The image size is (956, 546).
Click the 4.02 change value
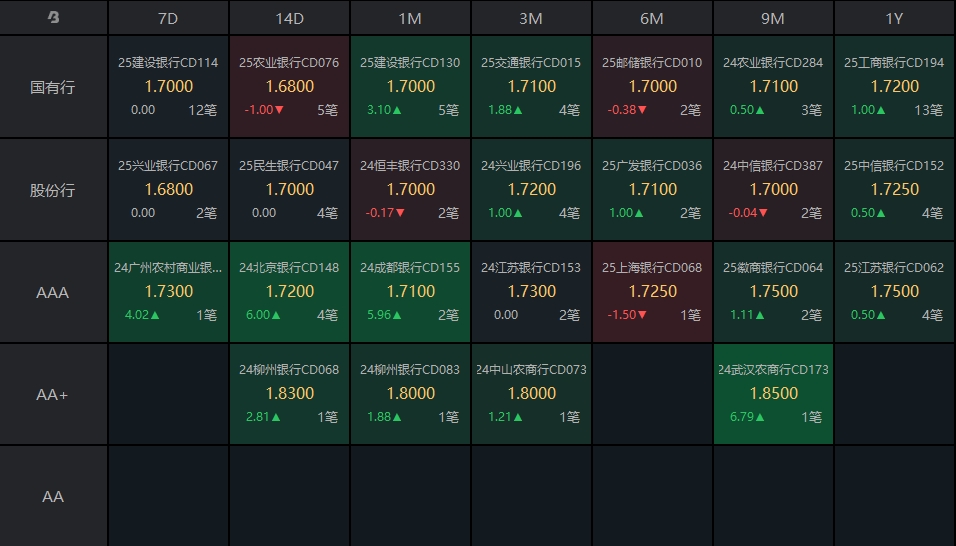142,315
